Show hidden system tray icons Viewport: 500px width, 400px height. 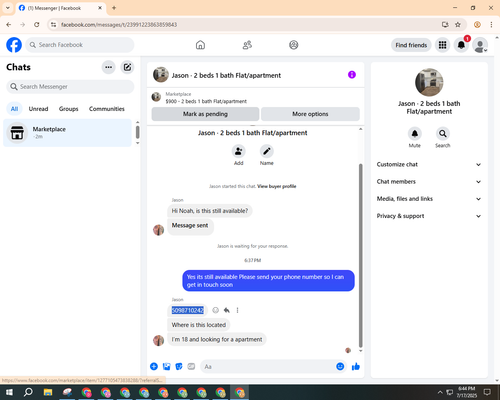[440, 392]
